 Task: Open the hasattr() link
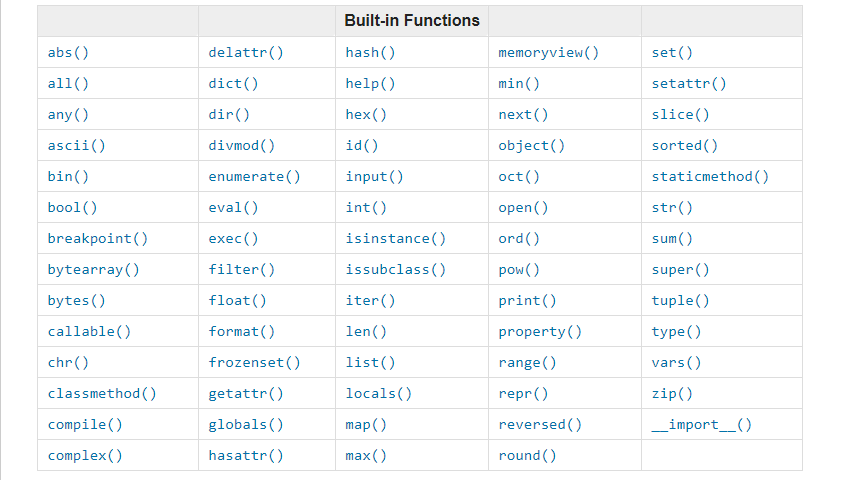(x=245, y=456)
